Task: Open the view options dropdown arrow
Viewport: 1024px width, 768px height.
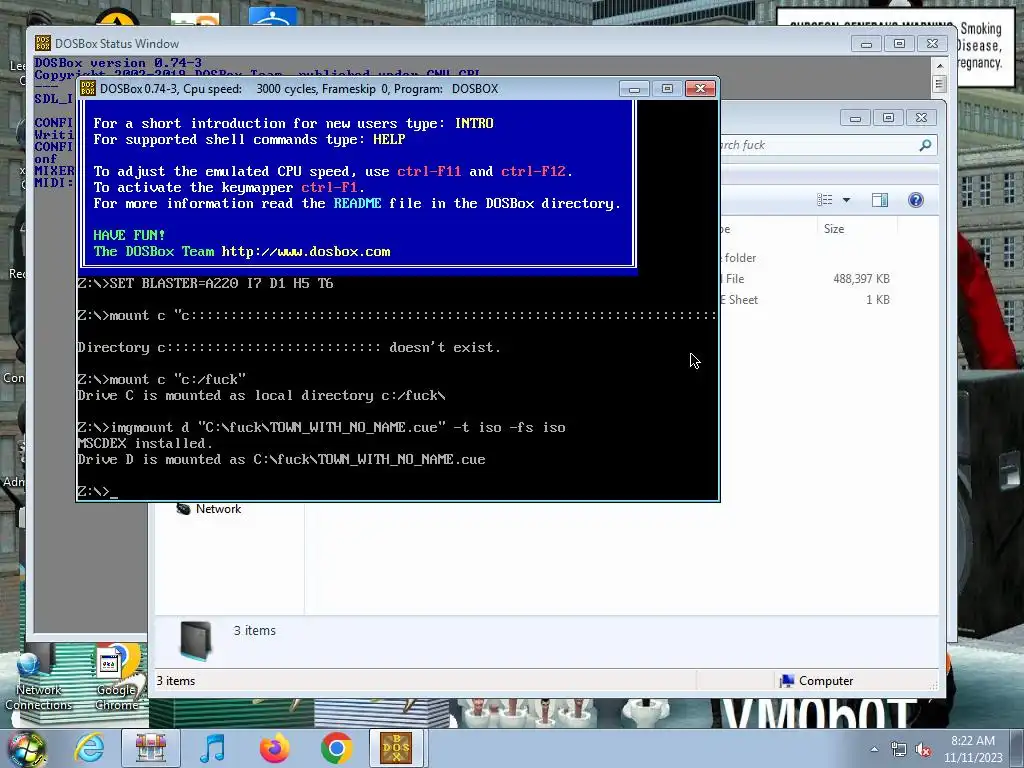Action: click(x=846, y=200)
